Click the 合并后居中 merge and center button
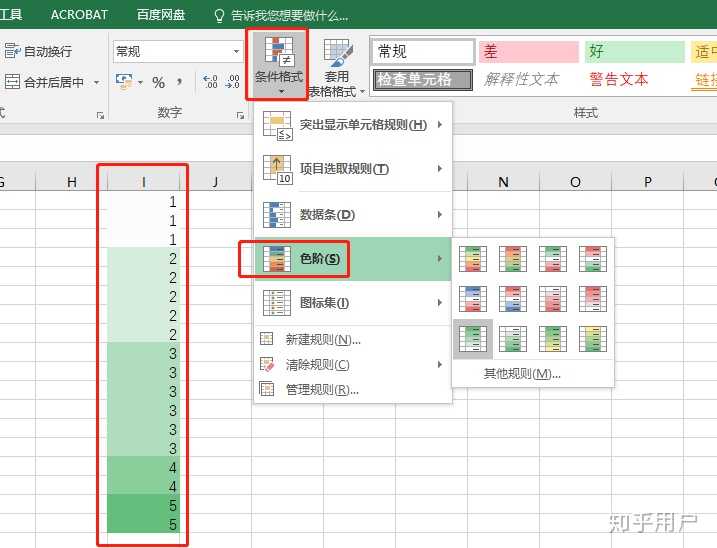 [x=44, y=82]
